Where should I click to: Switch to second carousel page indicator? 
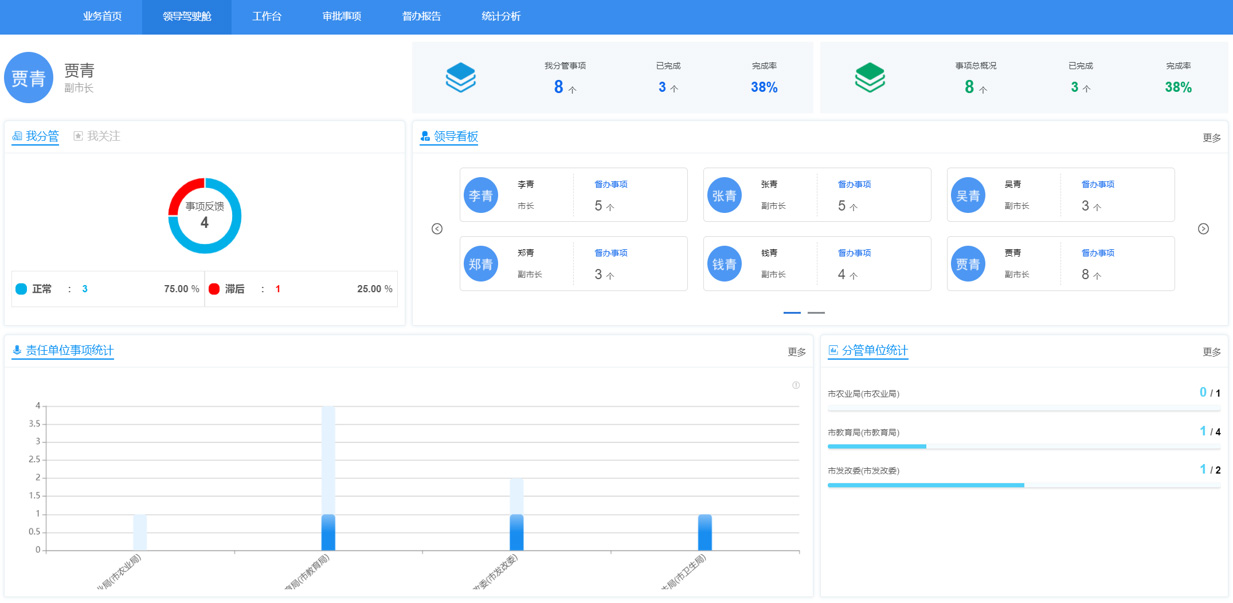click(x=816, y=313)
